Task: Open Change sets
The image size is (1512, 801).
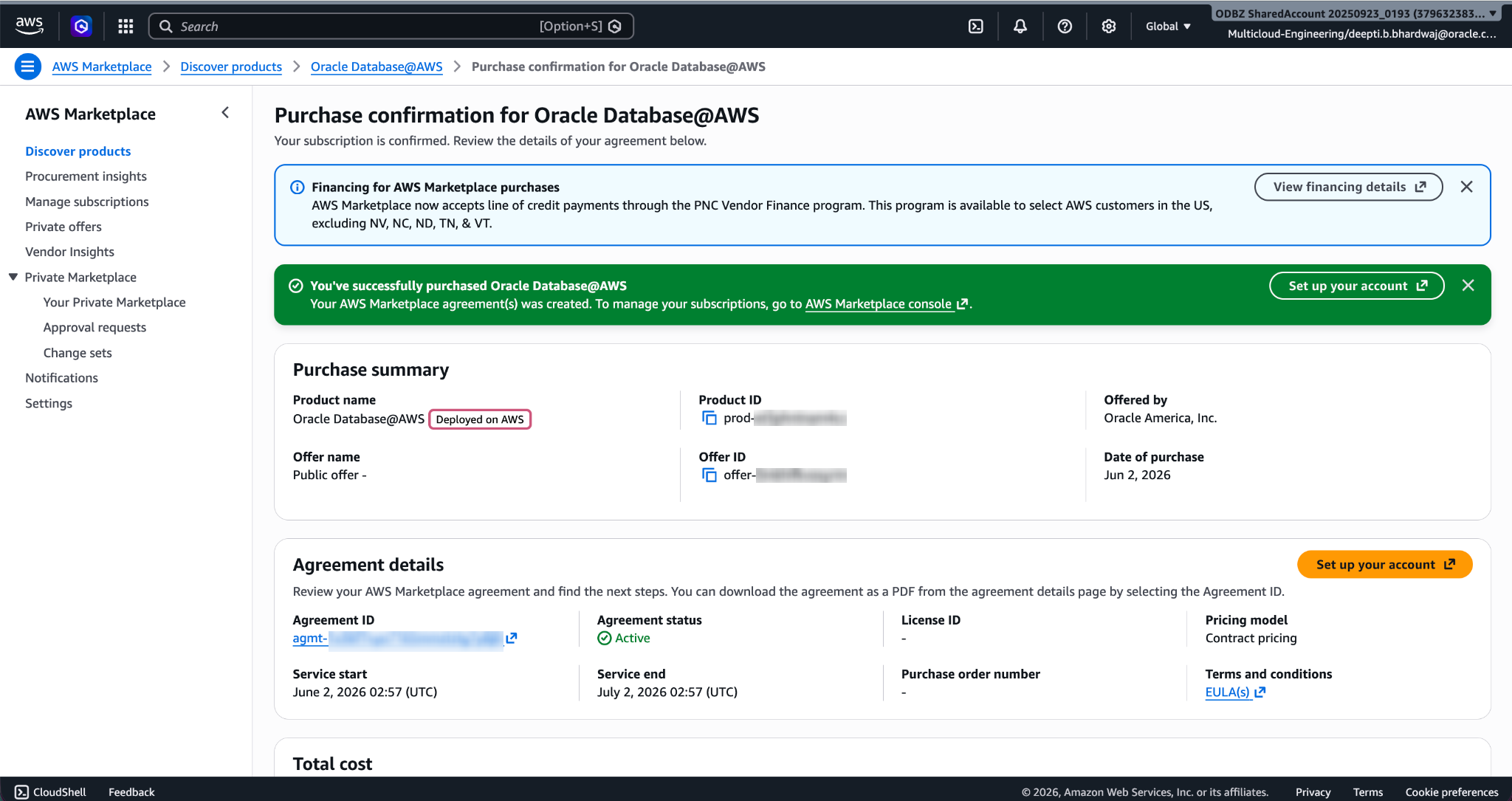Action: click(x=78, y=353)
